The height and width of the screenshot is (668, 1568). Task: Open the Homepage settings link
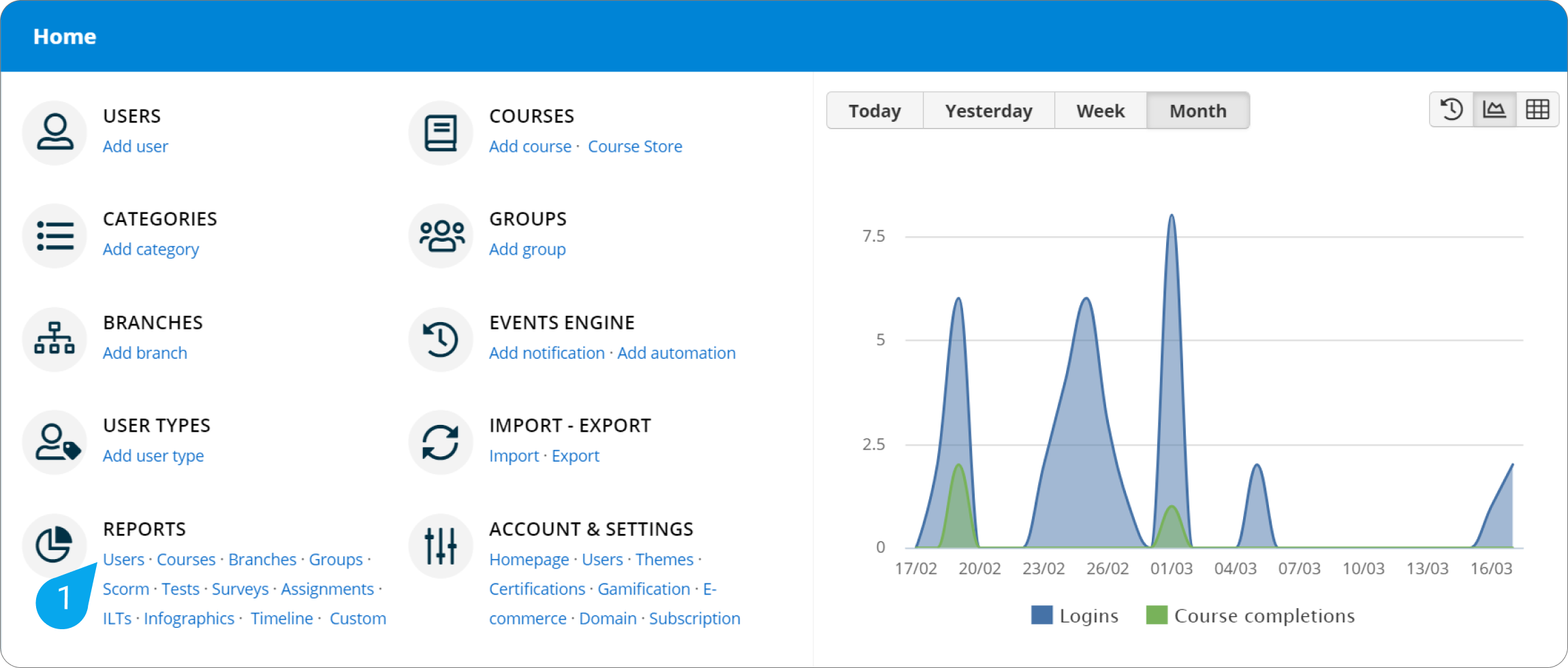[x=529, y=559]
